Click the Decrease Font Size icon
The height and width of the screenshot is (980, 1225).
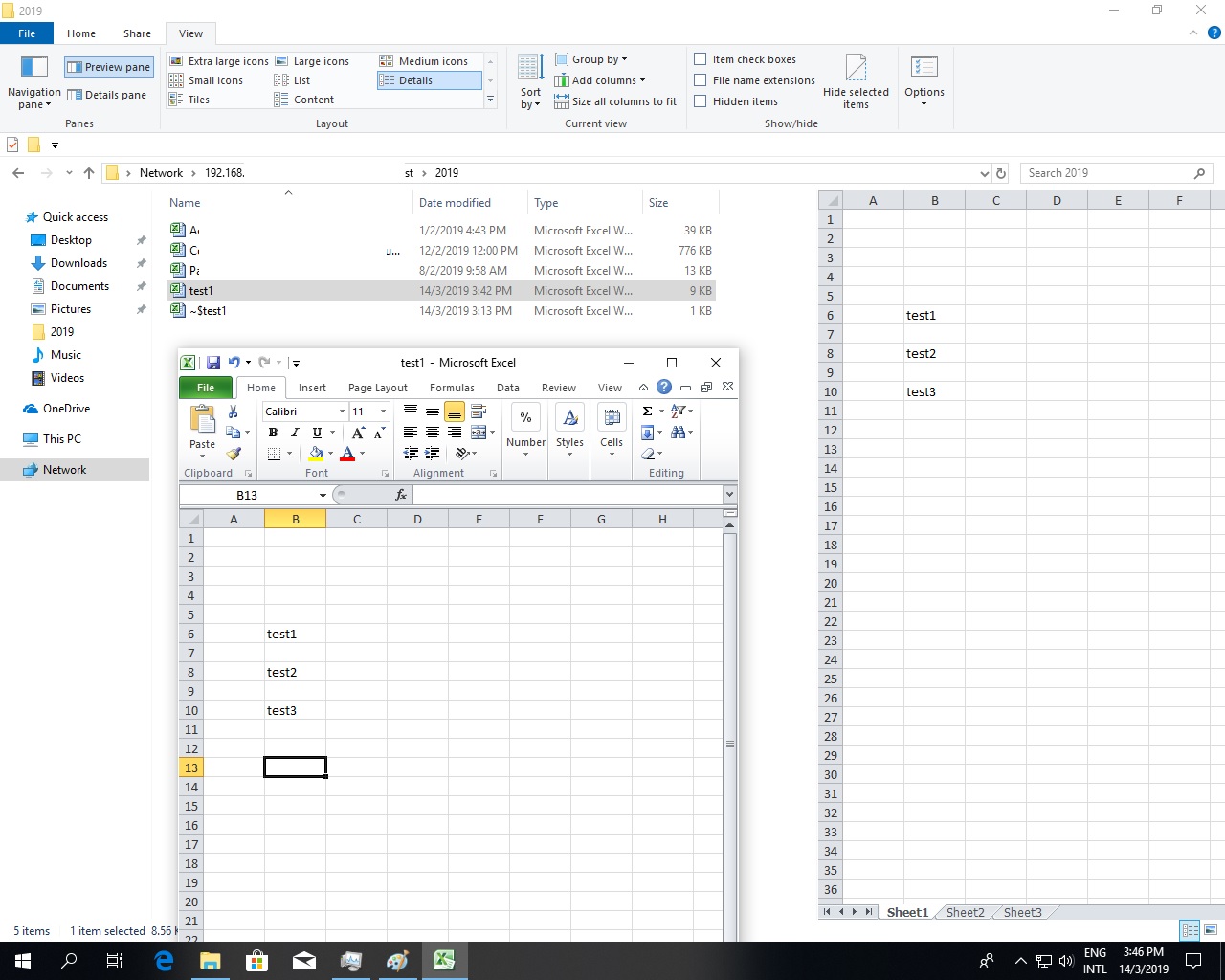click(x=379, y=433)
